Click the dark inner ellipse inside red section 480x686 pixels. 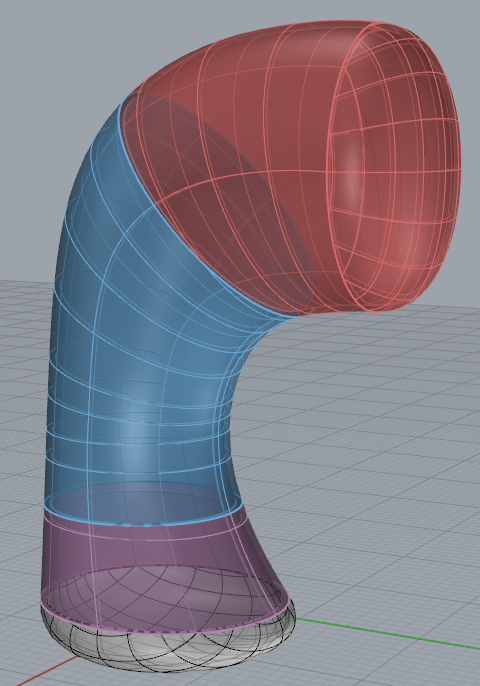(219, 192)
